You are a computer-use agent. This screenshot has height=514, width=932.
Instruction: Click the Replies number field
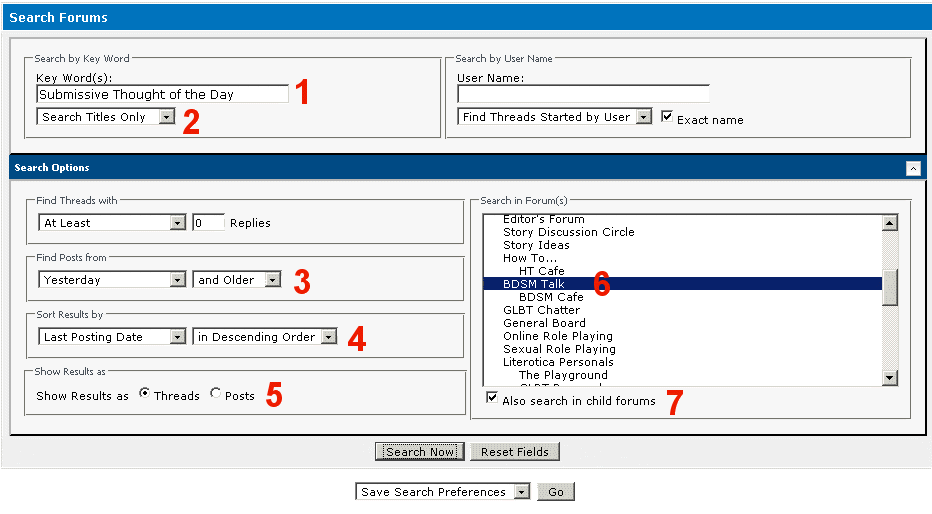click(x=208, y=223)
